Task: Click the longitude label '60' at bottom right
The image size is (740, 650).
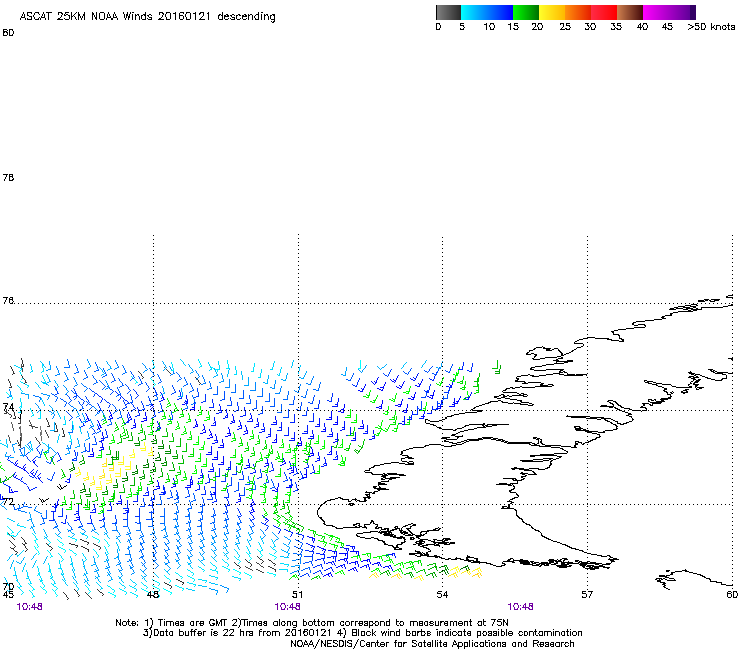Action: [x=732, y=595]
